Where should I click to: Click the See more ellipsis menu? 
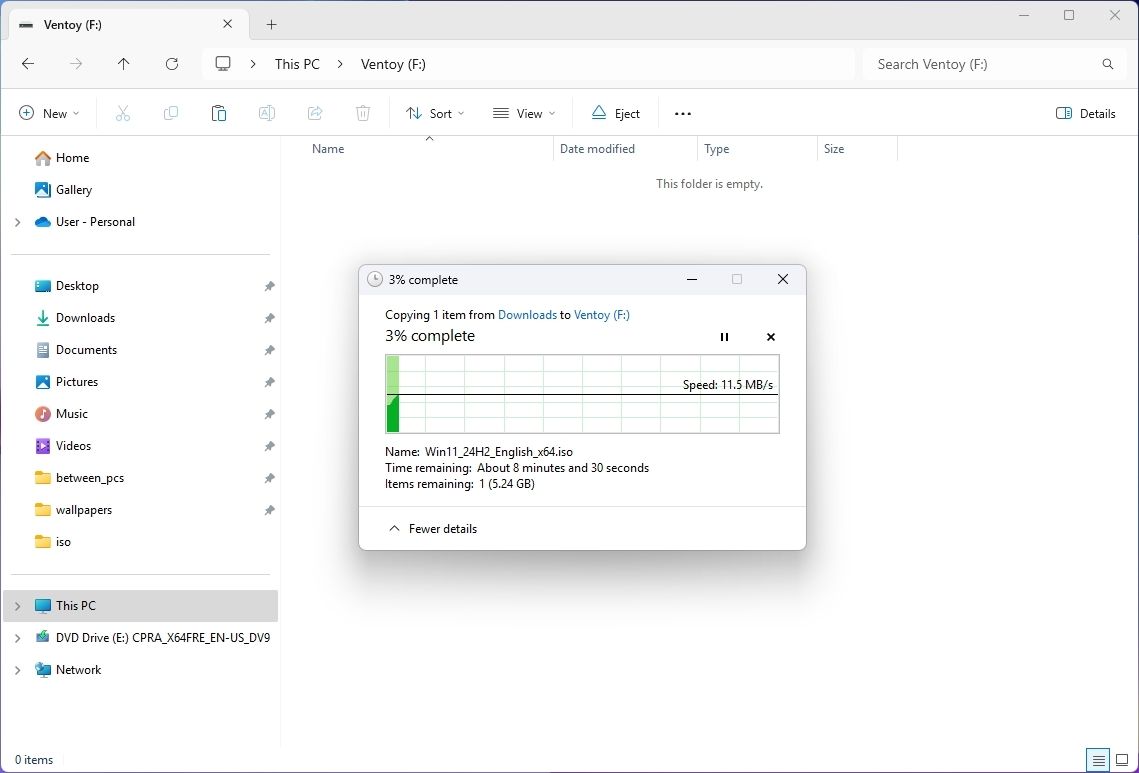click(682, 113)
